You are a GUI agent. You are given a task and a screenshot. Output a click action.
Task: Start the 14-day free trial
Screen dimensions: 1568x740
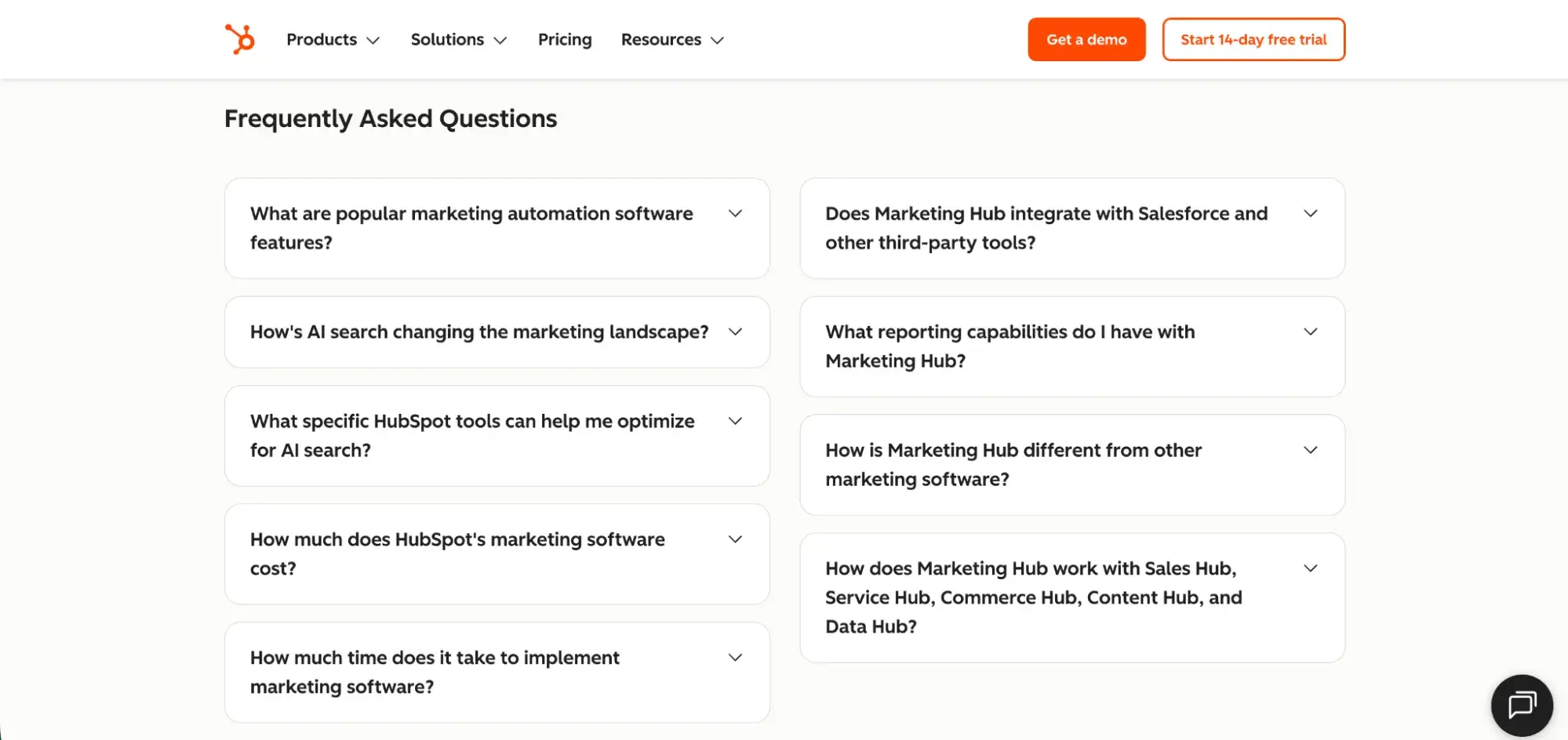point(1253,39)
